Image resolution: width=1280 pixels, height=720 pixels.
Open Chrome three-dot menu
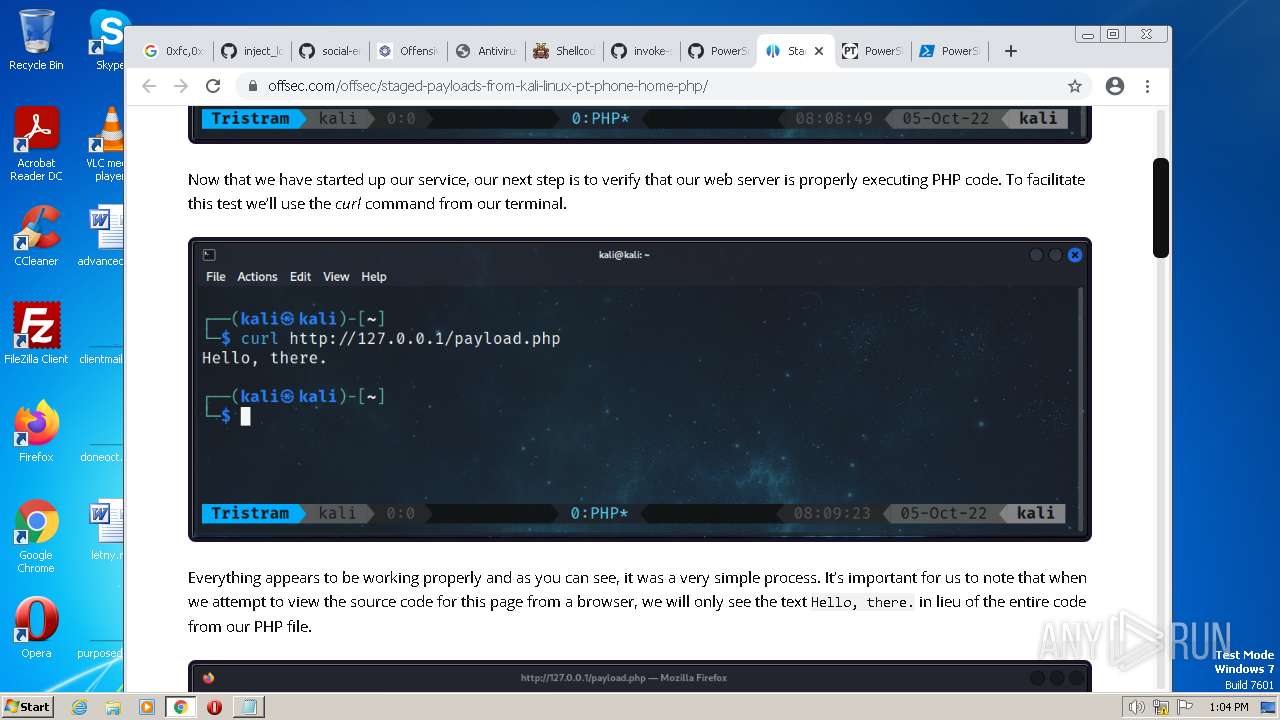[1147, 86]
